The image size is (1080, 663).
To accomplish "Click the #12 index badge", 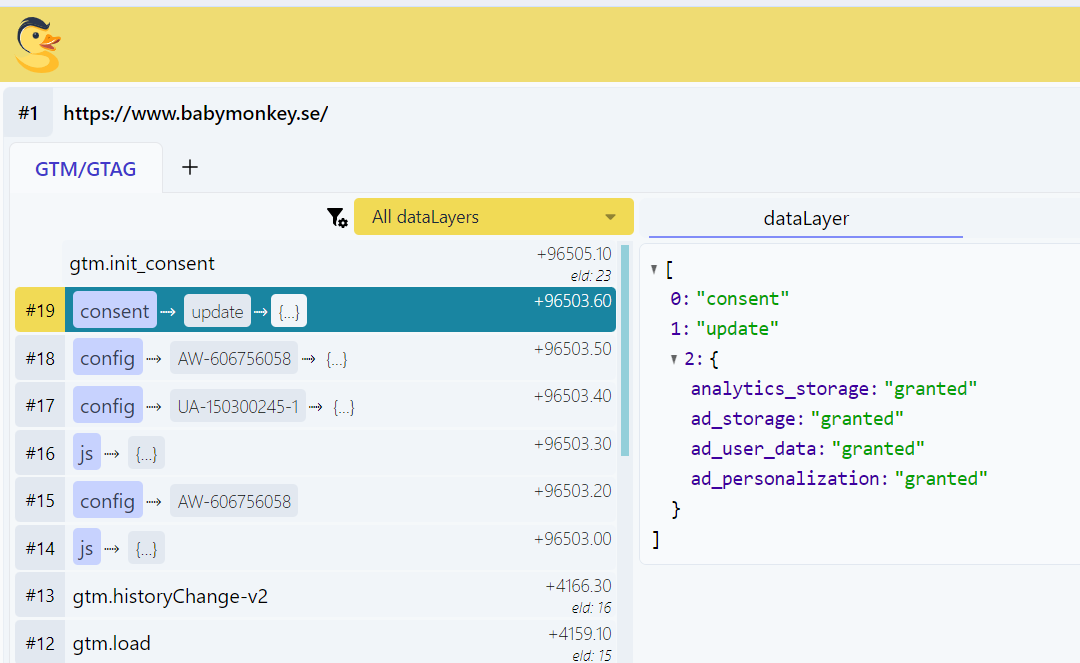I will 40,643.
